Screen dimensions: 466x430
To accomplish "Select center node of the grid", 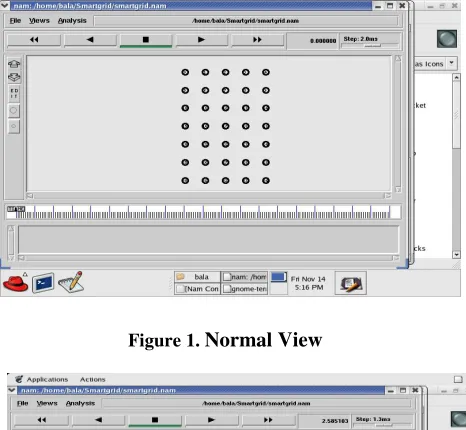I will (x=225, y=126).
